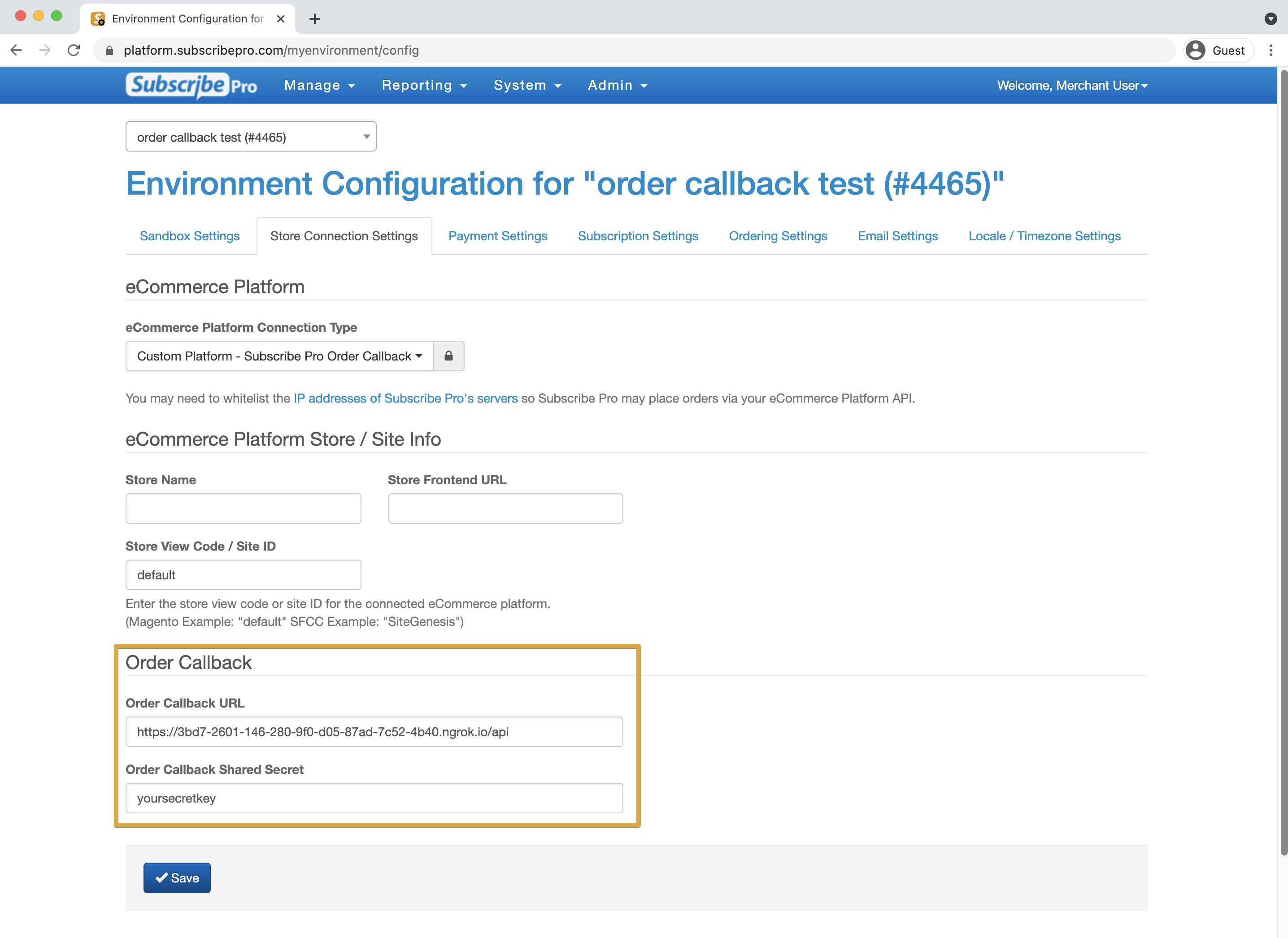1288x938 pixels.
Task: Open Chrome's three-dot menu
Action: [1271, 50]
